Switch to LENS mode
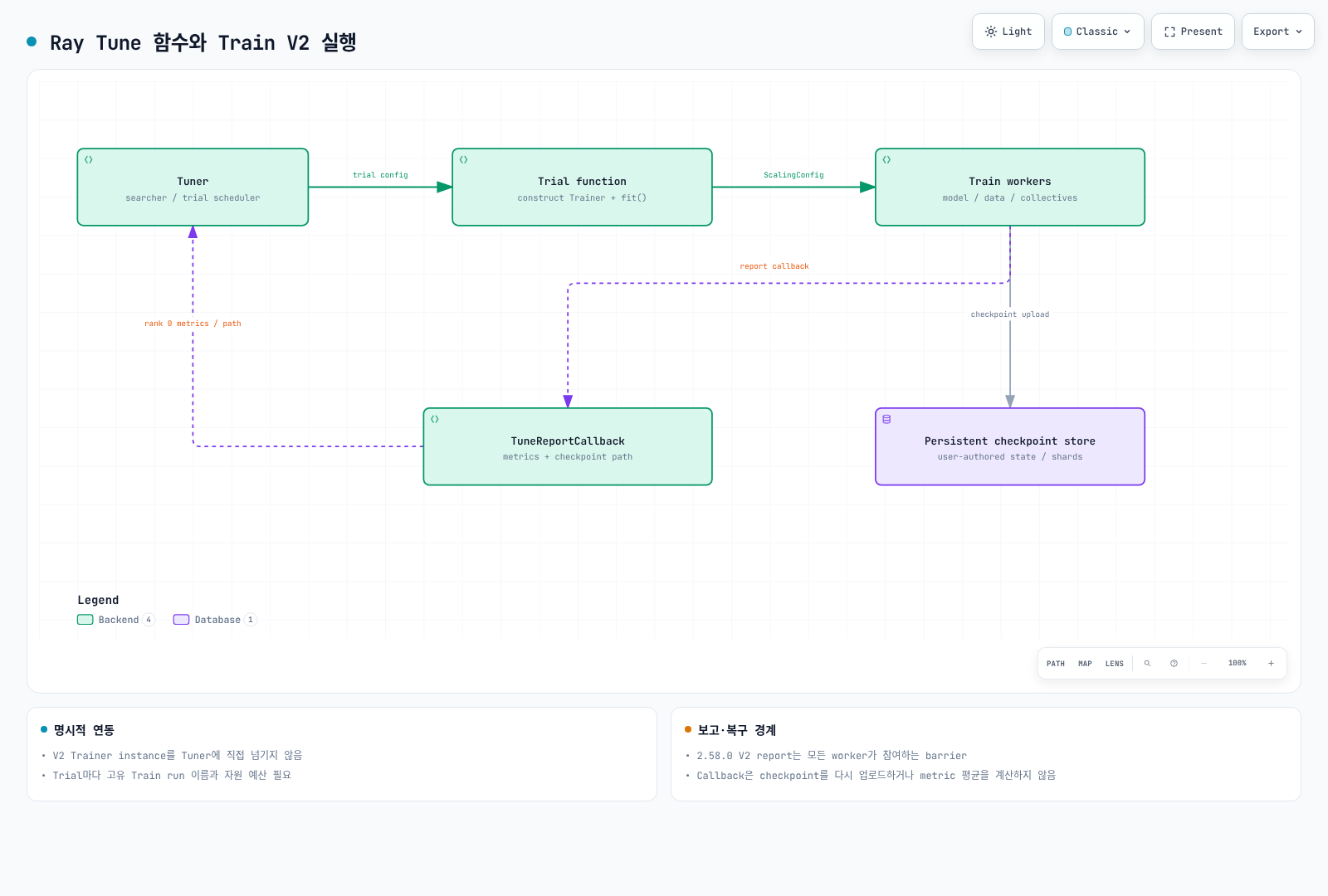The height and width of the screenshot is (896, 1328). point(1115,664)
